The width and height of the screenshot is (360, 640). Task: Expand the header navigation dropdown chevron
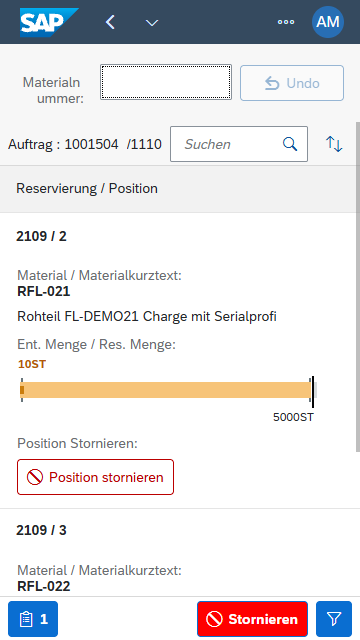click(152, 23)
